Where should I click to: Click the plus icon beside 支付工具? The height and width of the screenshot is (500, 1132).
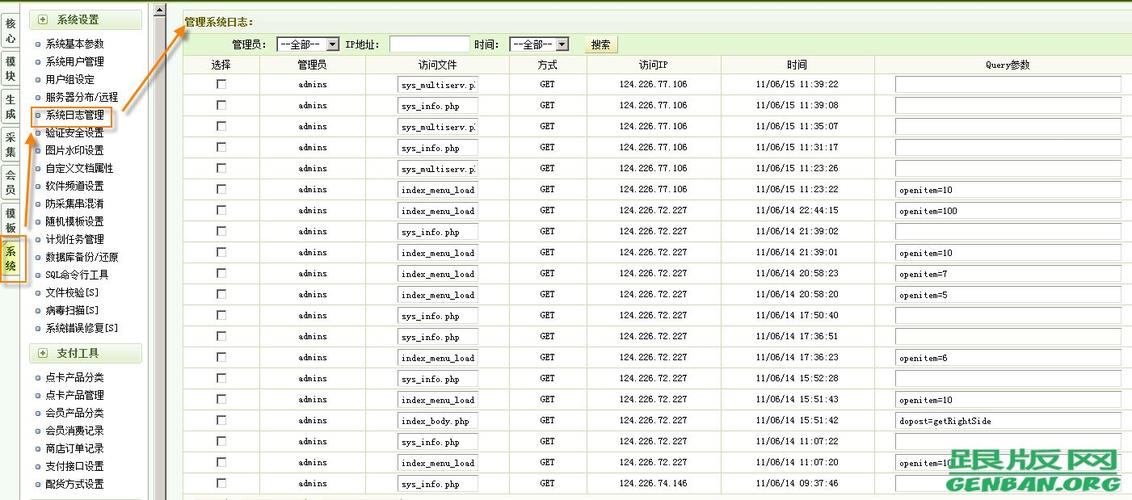(43, 353)
